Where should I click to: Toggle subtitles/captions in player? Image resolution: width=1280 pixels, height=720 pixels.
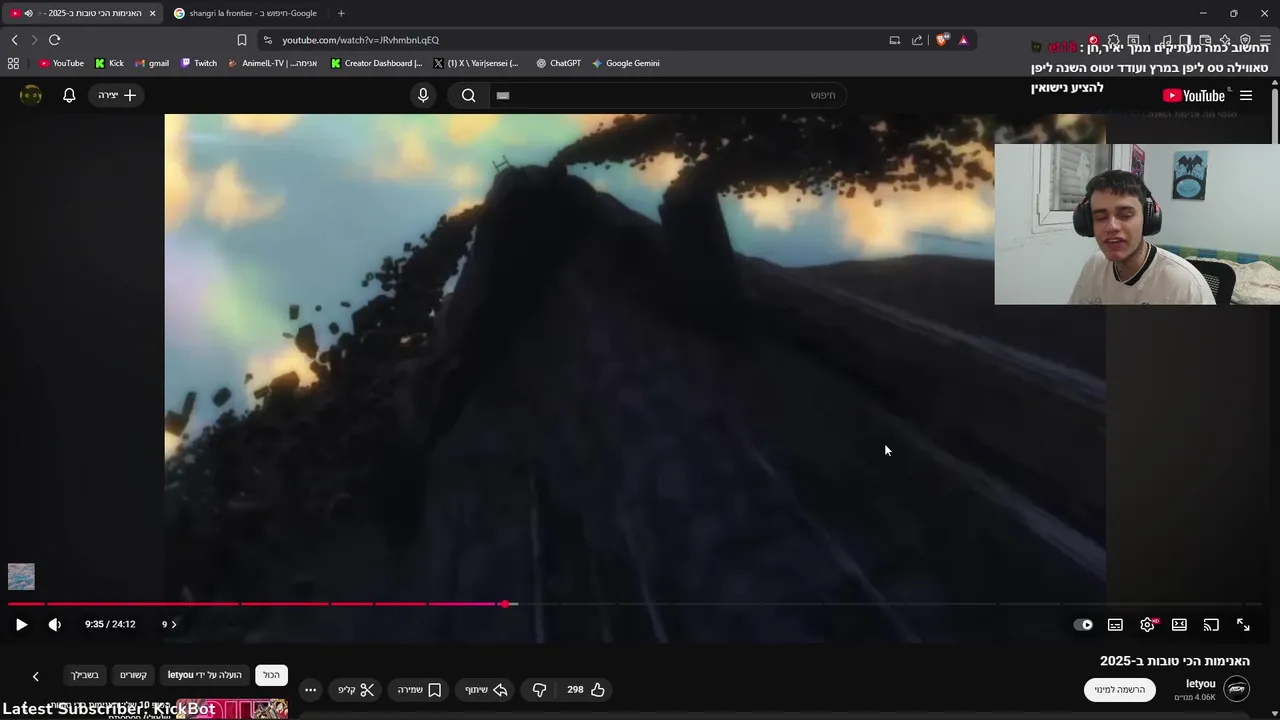1115,624
